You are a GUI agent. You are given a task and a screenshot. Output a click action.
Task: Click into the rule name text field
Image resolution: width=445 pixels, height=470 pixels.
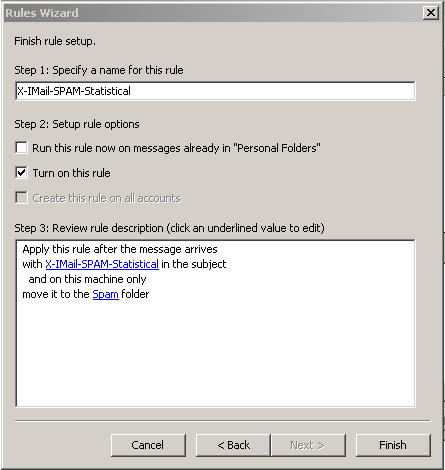pyautogui.click(x=215, y=91)
